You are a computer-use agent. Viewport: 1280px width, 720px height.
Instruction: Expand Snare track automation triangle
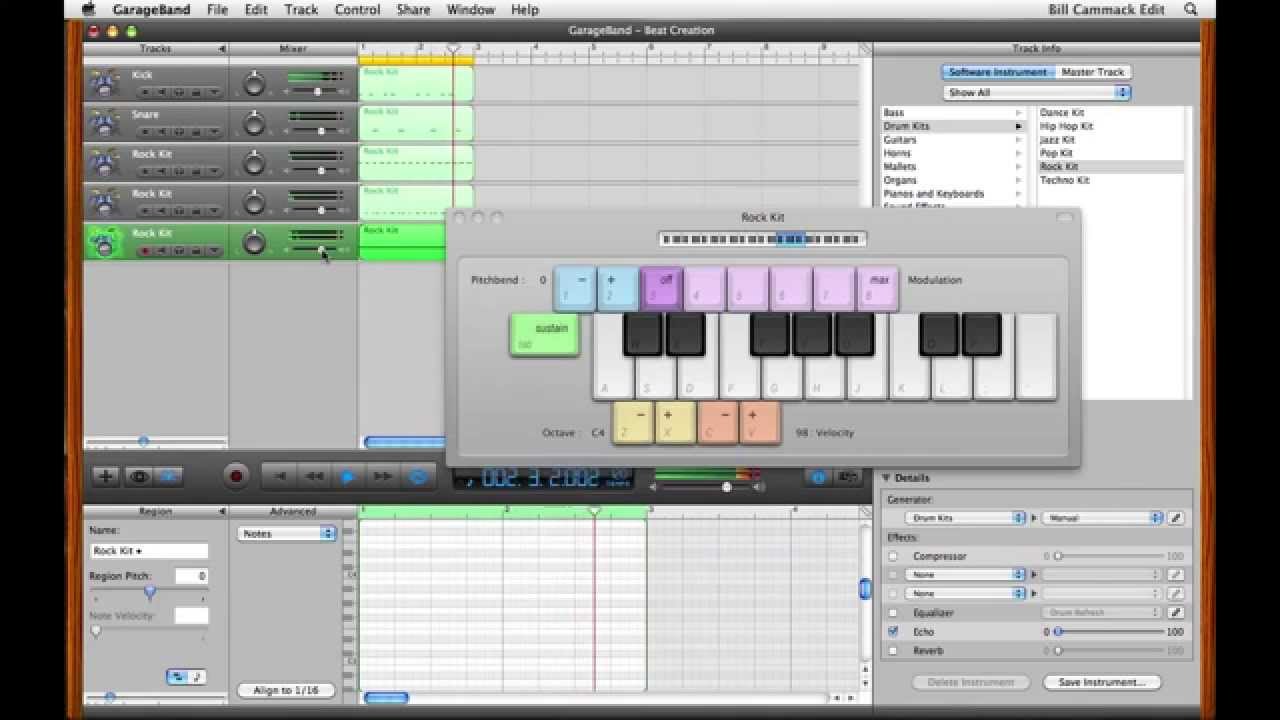[214, 132]
